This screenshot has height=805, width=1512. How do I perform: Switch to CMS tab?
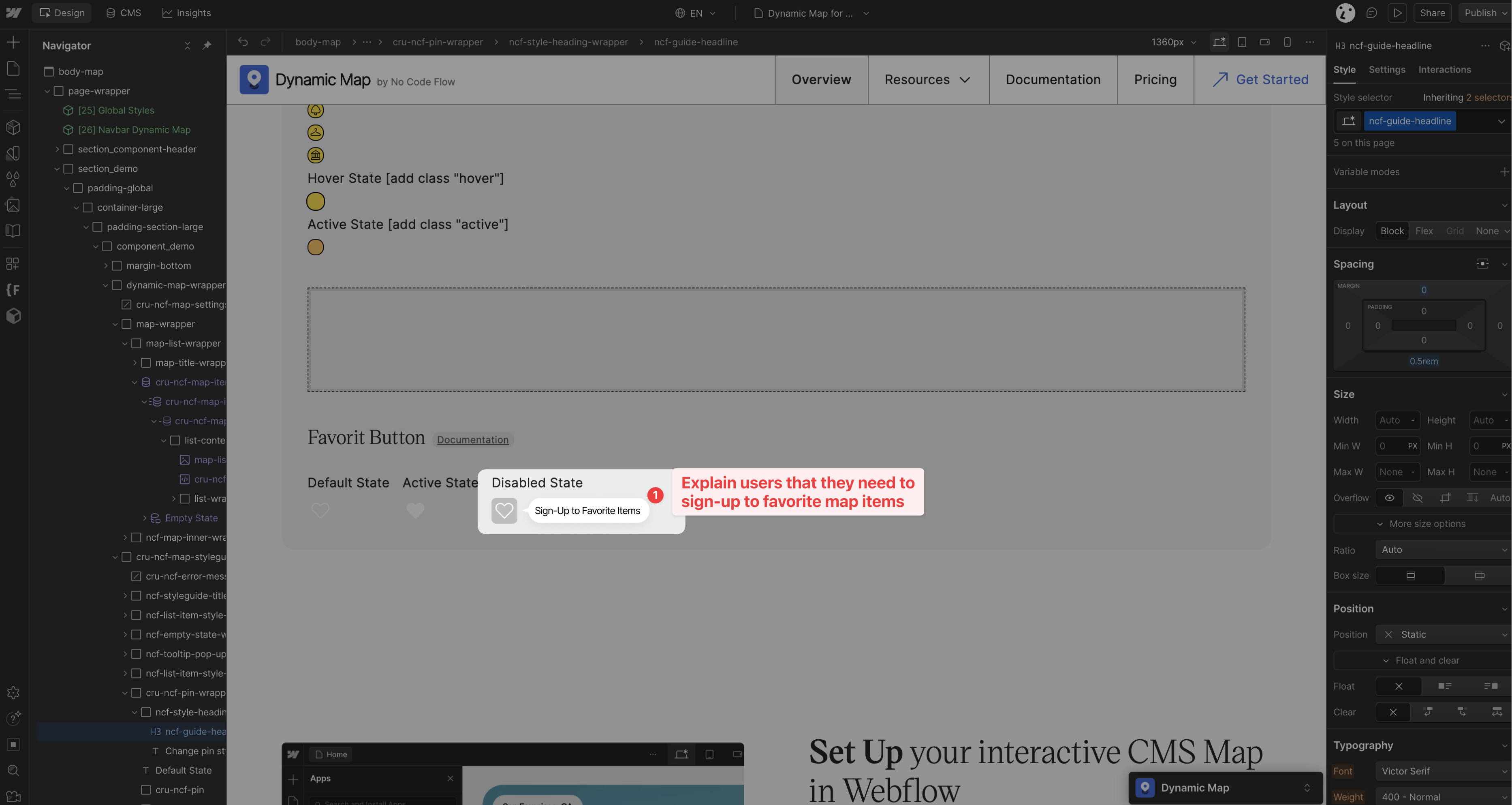click(123, 13)
